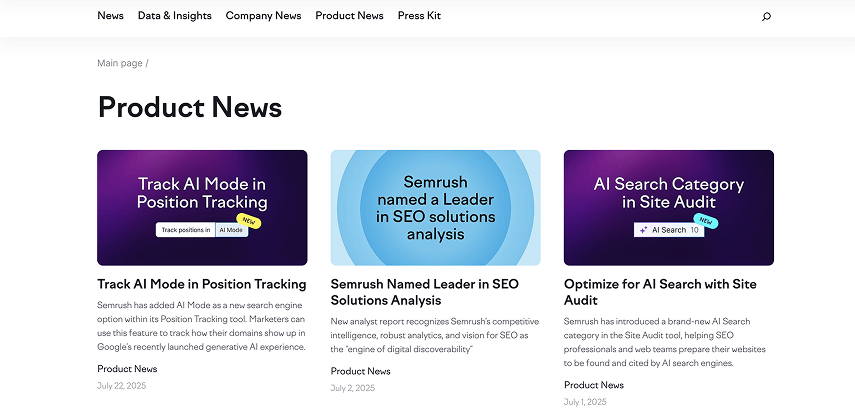
Task: Click the Product News page heading
Action: coord(190,107)
